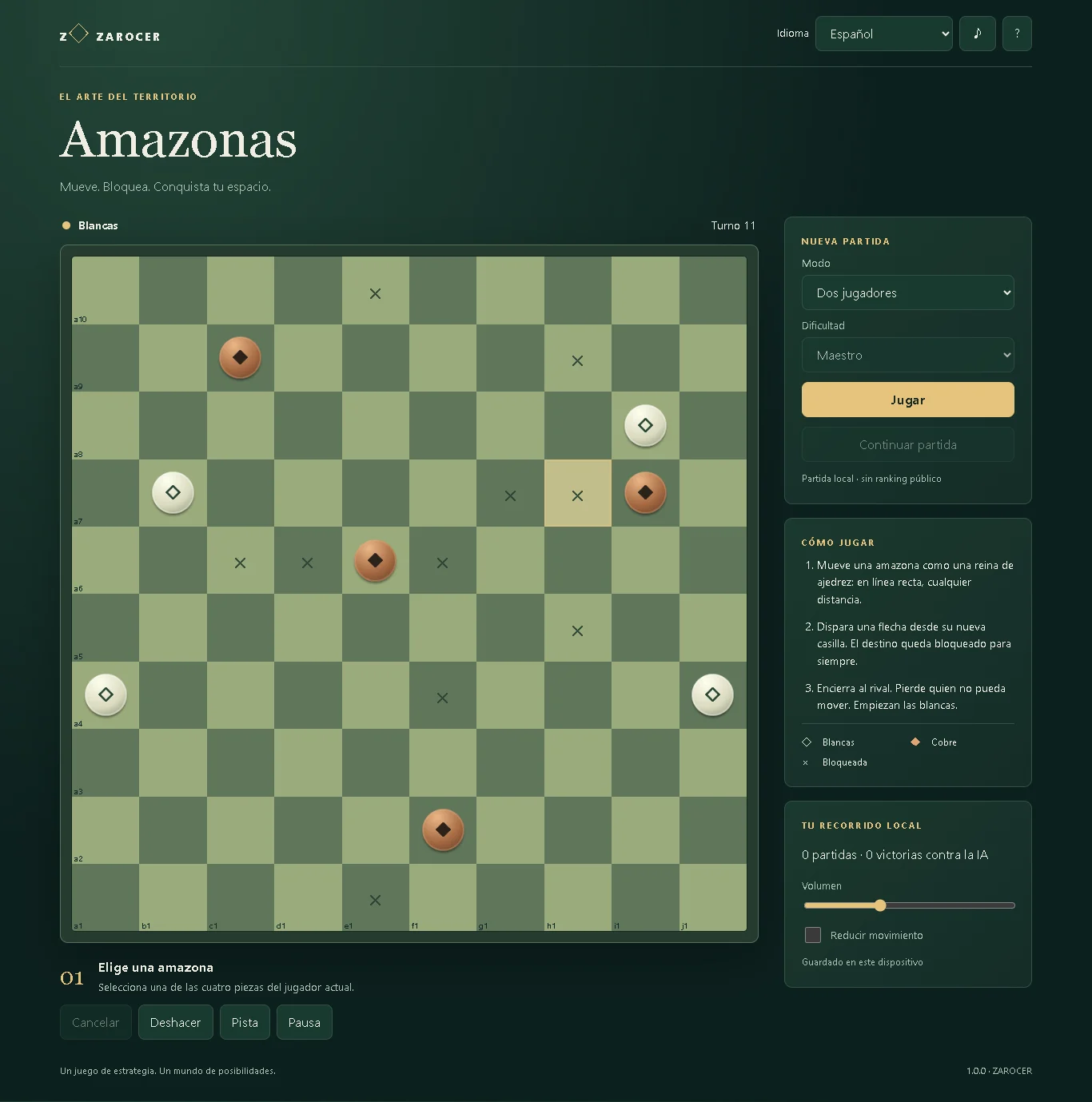Screen dimensions: 1092x1102
Task: Click the blocked X square on g7
Action: (x=510, y=493)
